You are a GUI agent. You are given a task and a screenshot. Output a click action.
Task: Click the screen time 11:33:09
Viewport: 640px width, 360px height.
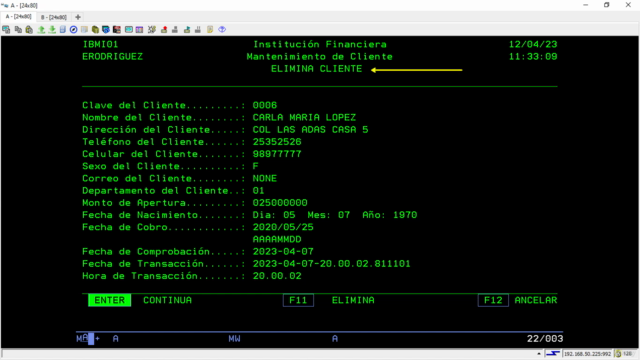[x=533, y=56]
